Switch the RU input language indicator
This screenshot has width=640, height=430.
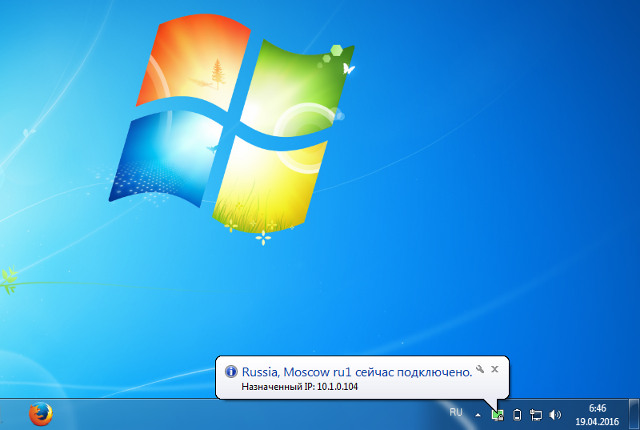click(456, 412)
